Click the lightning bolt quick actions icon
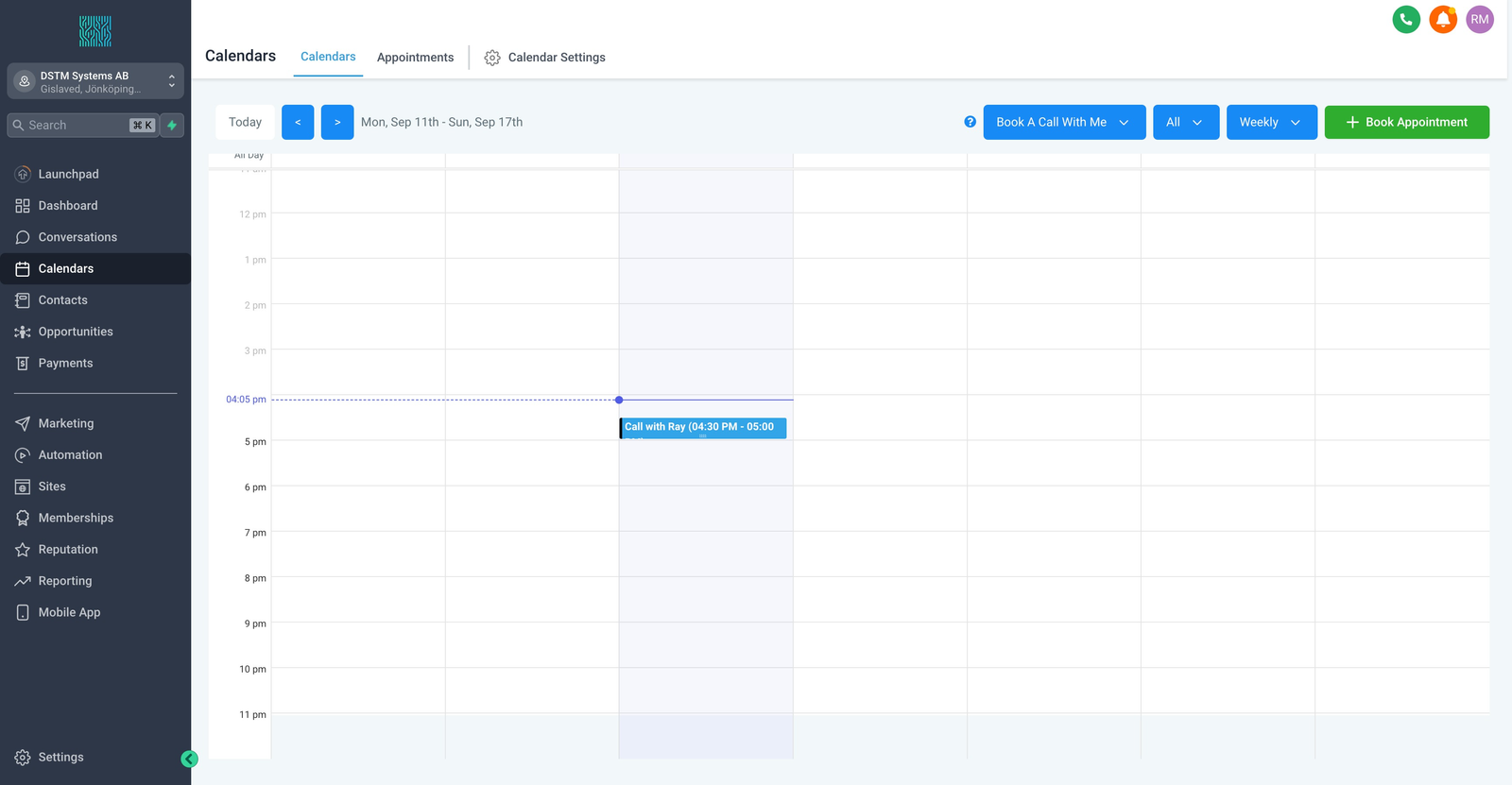1512x785 pixels. click(172, 126)
